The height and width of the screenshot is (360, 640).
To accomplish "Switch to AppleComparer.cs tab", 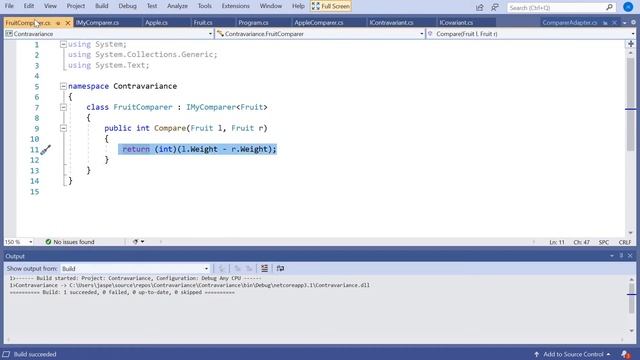I will pyautogui.click(x=319, y=23).
